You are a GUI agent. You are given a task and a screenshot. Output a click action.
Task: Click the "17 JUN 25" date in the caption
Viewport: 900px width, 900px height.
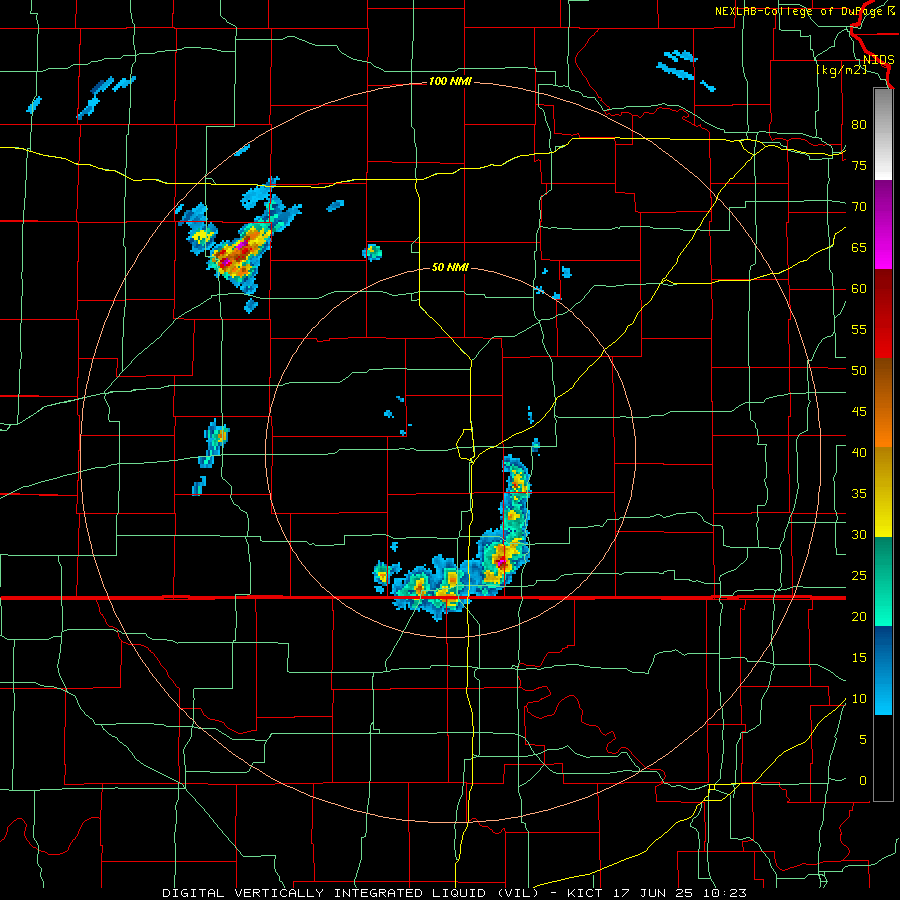coord(655,893)
